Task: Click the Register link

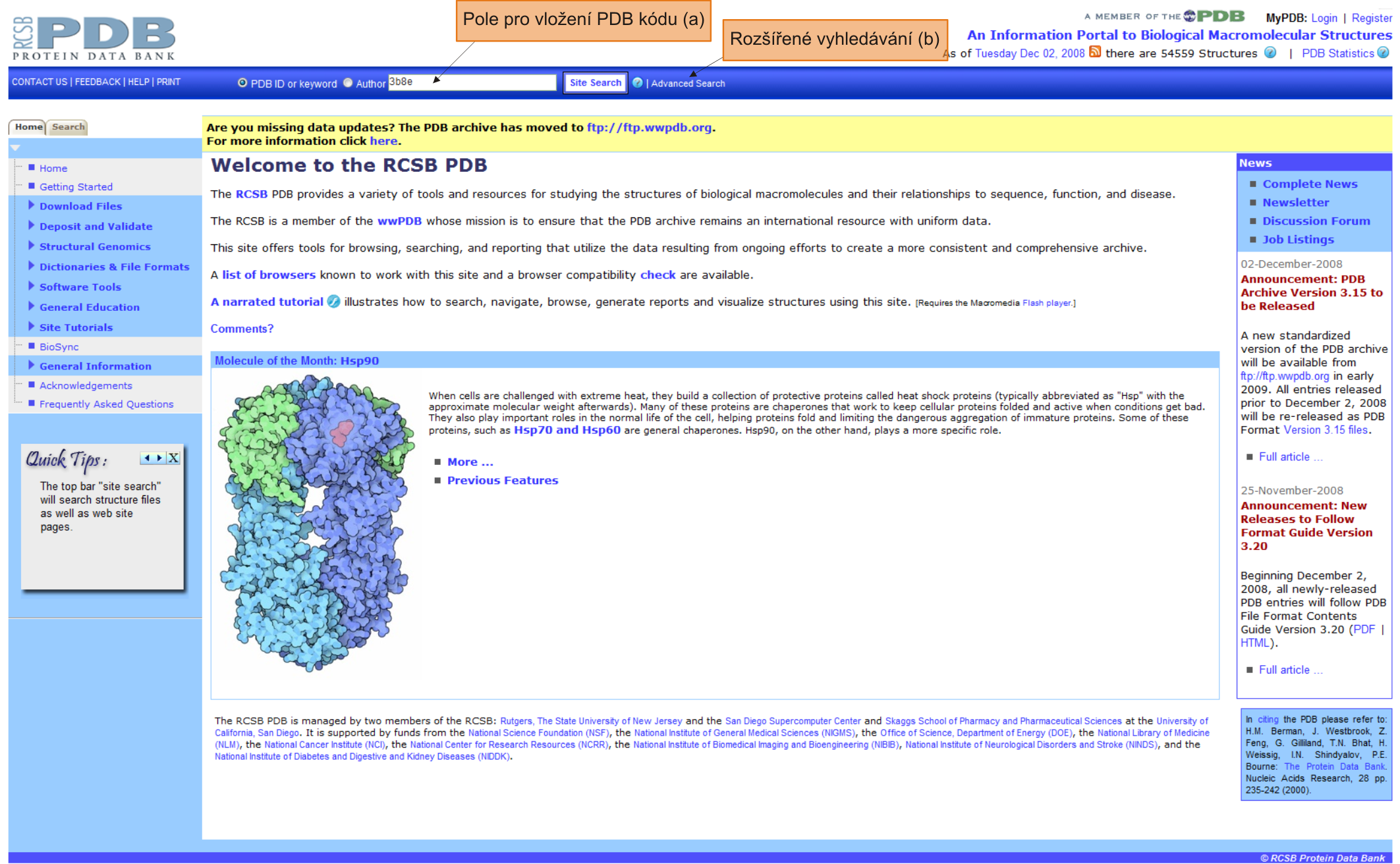Action: pyautogui.click(x=1372, y=18)
